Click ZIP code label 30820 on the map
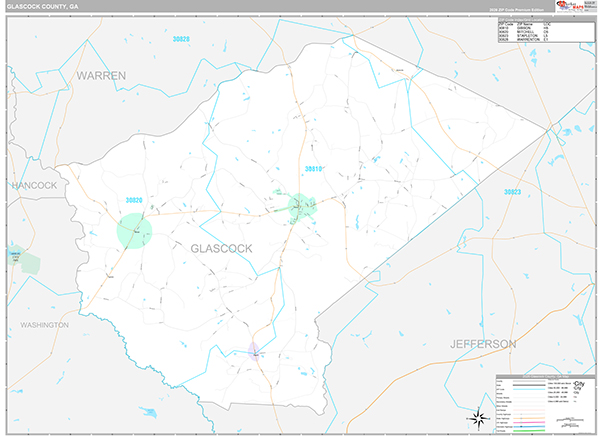This screenshot has height=436, width=600. click(134, 200)
